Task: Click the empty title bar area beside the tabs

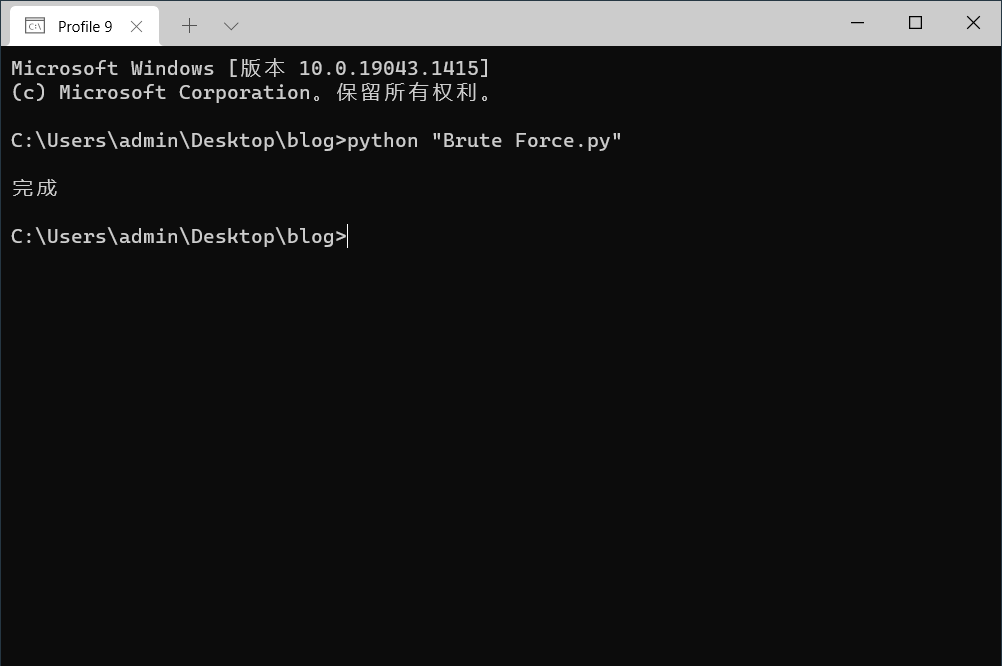Action: [x=537, y=23]
